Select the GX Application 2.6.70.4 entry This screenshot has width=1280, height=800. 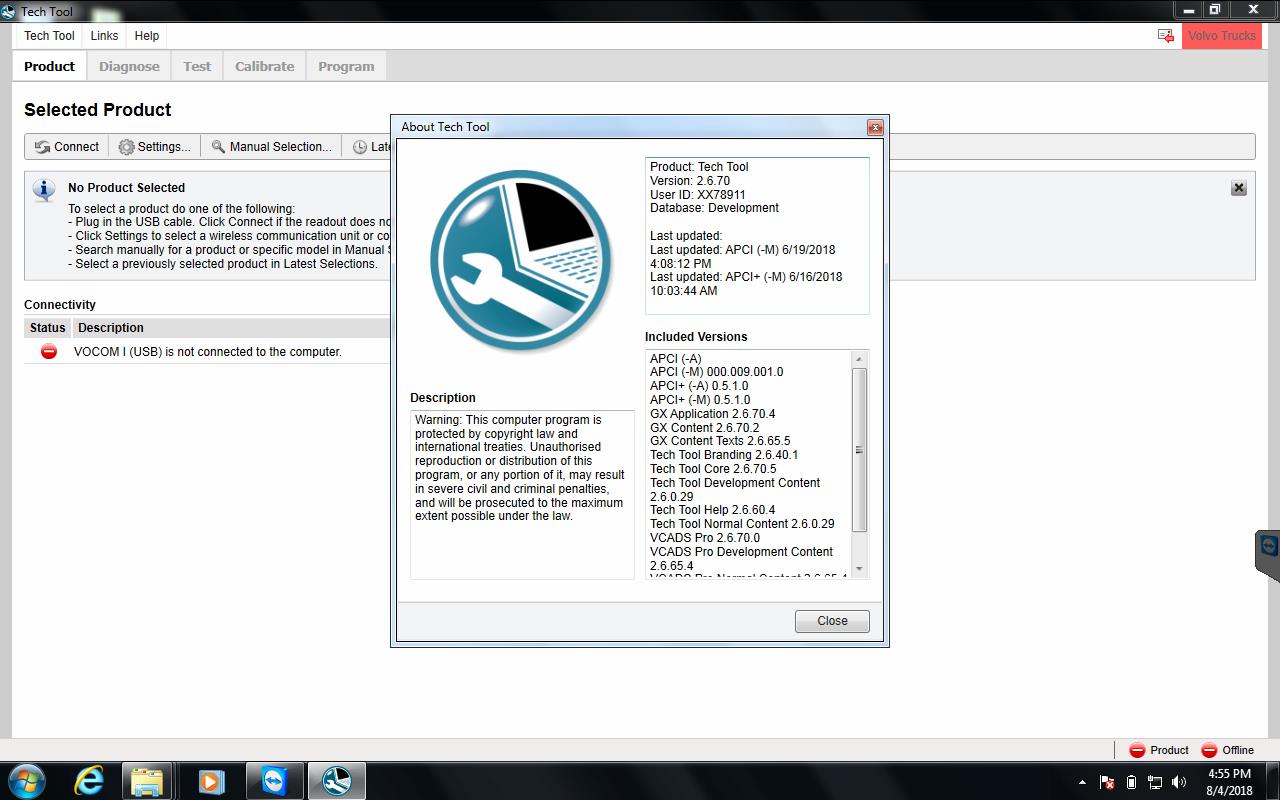tap(712, 414)
